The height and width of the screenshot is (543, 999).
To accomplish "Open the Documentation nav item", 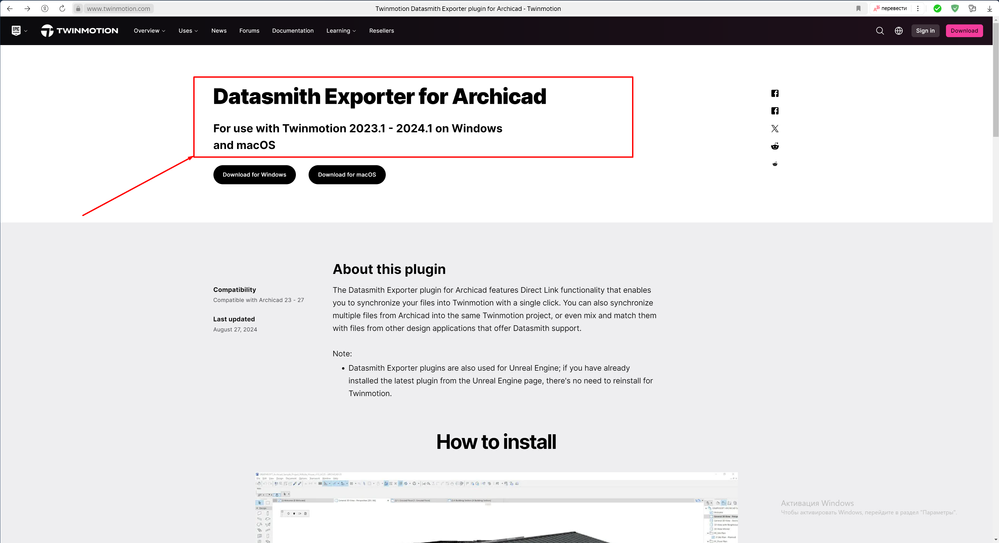I will click(x=292, y=31).
